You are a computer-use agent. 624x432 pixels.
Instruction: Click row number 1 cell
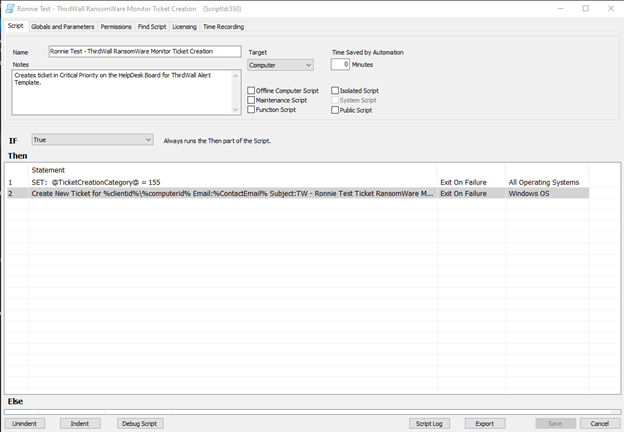[17, 182]
